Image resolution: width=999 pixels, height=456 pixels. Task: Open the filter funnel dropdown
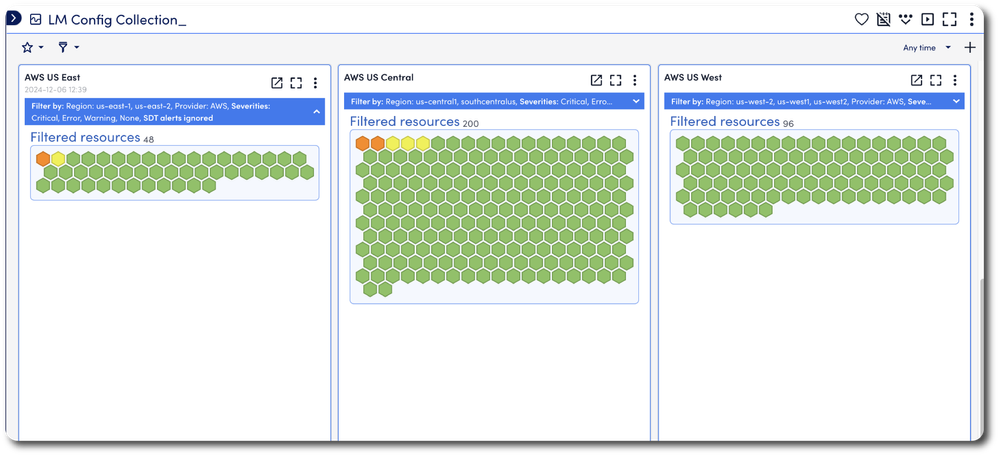68,47
